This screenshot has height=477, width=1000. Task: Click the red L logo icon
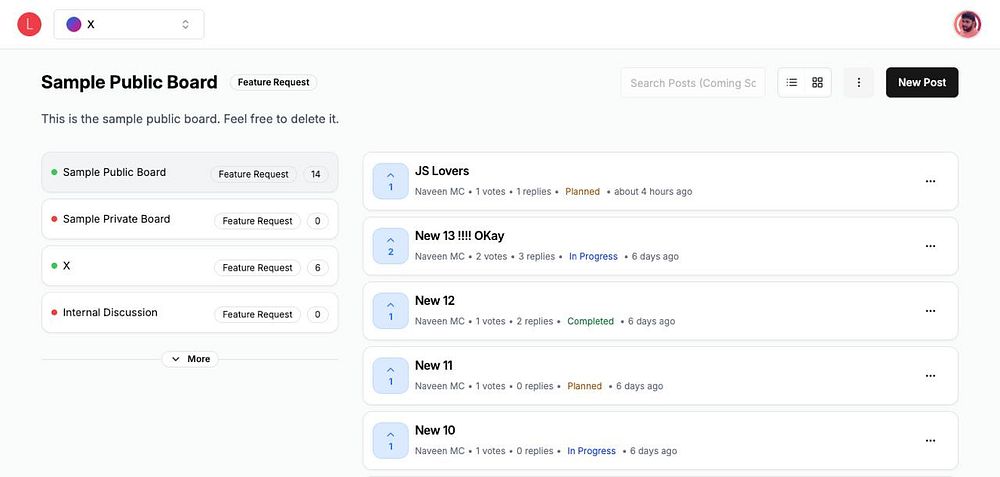click(29, 24)
